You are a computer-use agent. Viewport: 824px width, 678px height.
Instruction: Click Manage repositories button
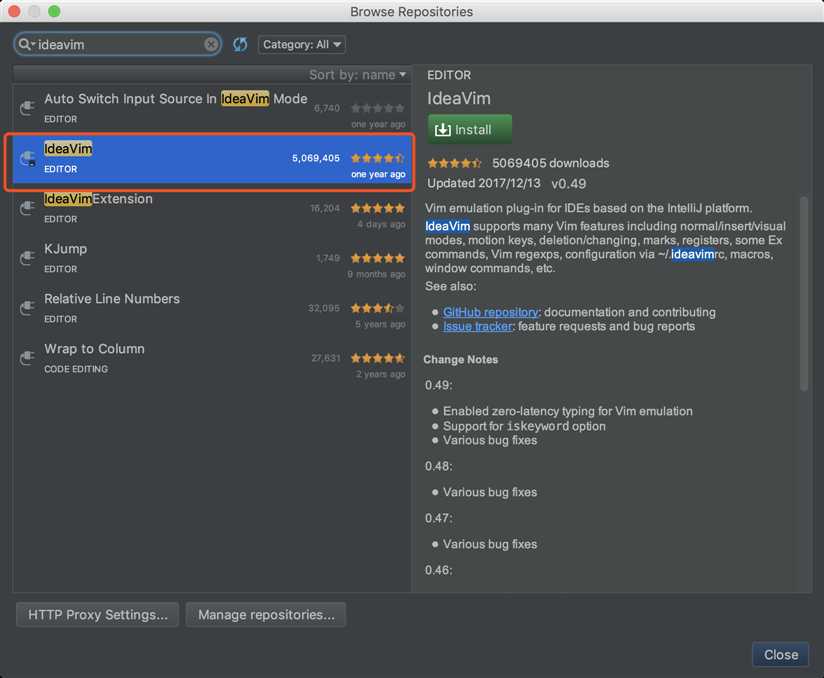point(266,614)
